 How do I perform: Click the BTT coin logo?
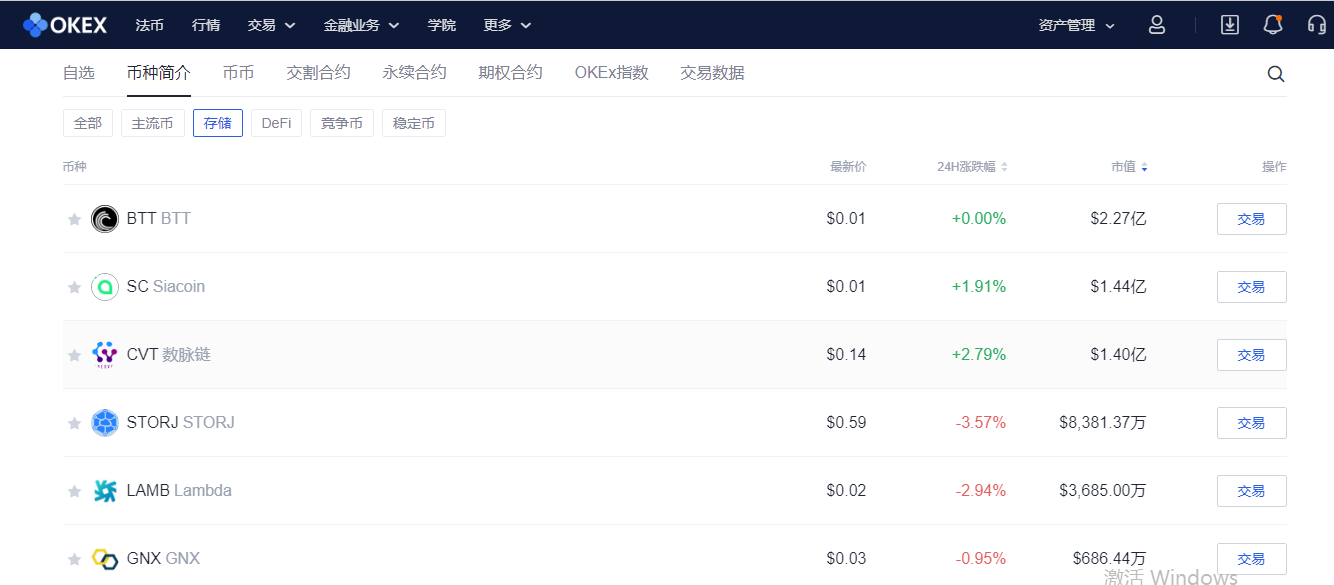pyautogui.click(x=105, y=218)
